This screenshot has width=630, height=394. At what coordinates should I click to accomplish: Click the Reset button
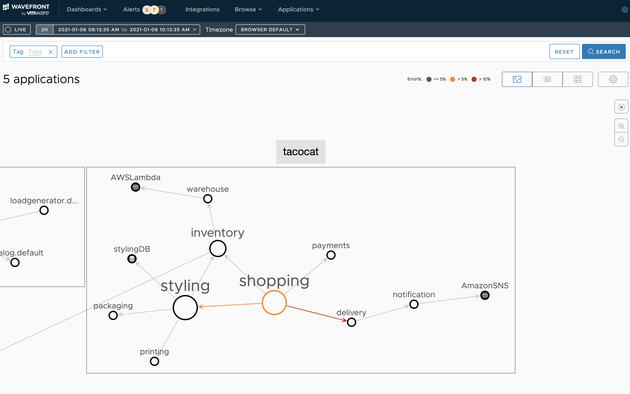564,51
